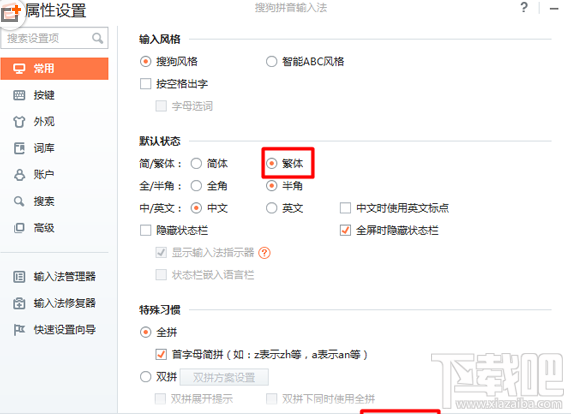Click the magnifier icon beside 搜索 in sidebar
This screenshot has width=571, height=414.
[x=19, y=201]
